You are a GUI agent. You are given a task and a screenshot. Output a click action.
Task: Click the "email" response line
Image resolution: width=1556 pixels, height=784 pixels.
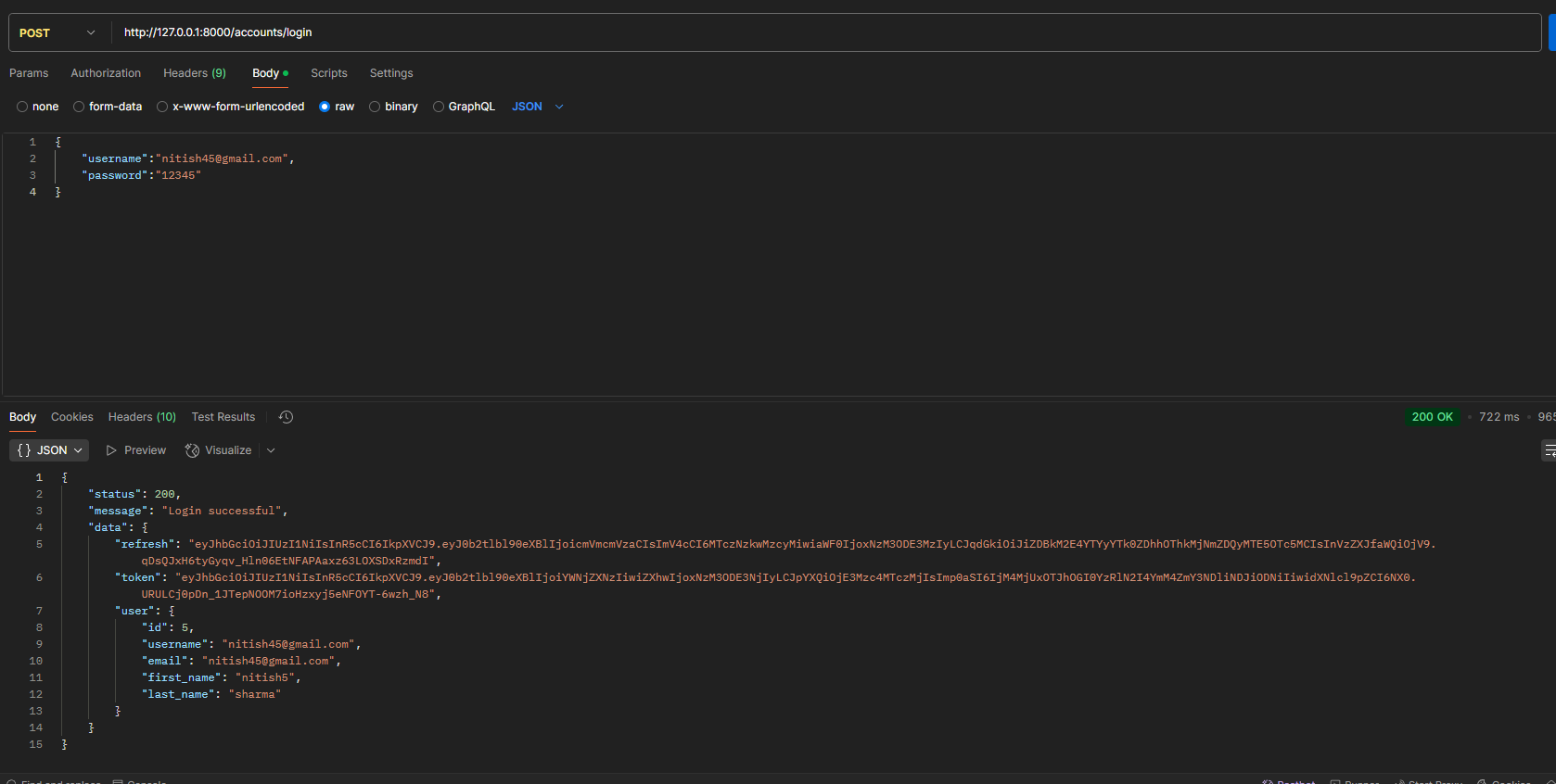click(241, 661)
